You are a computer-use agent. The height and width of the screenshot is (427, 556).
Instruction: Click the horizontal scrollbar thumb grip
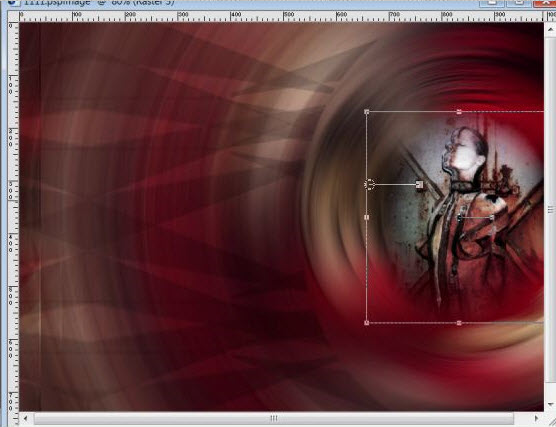[x=274, y=418]
